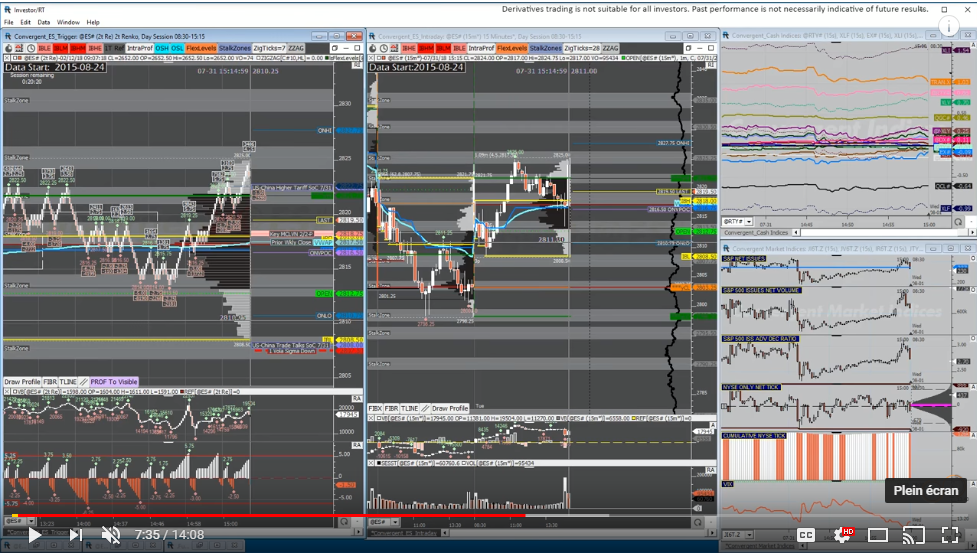Toggle IBHE button in Trigger chart toolbar

[95, 48]
